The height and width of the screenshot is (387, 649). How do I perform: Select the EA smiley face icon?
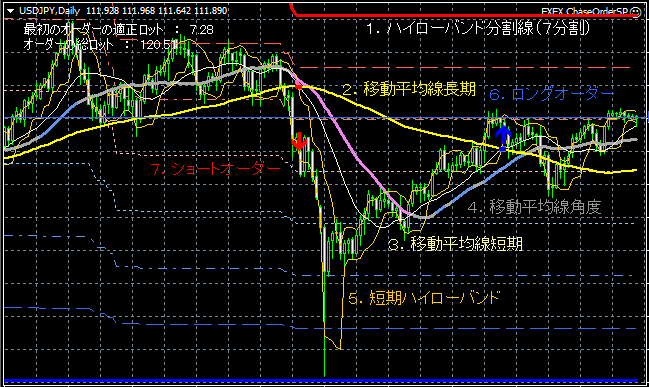[x=635, y=12]
